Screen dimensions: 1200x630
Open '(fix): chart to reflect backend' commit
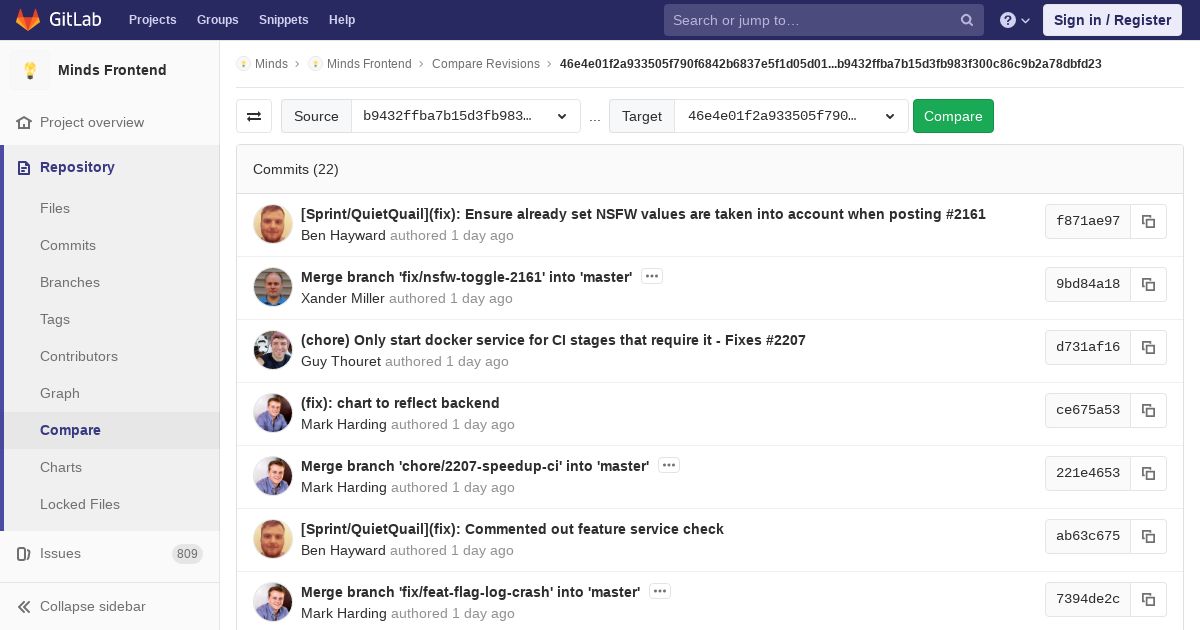(400, 403)
